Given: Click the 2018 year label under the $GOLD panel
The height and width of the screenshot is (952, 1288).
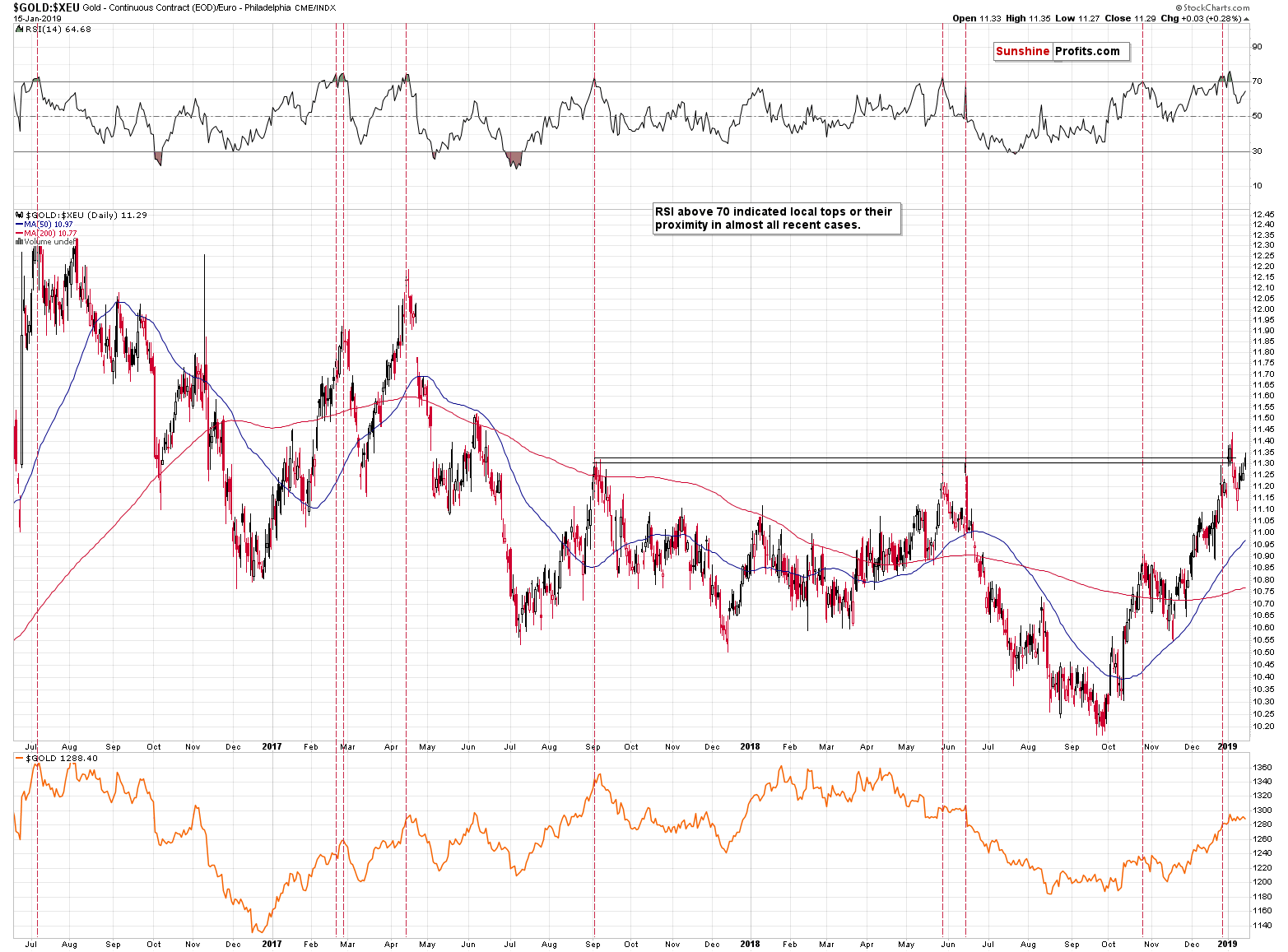Looking at the screenshot, I should point(750,945).
